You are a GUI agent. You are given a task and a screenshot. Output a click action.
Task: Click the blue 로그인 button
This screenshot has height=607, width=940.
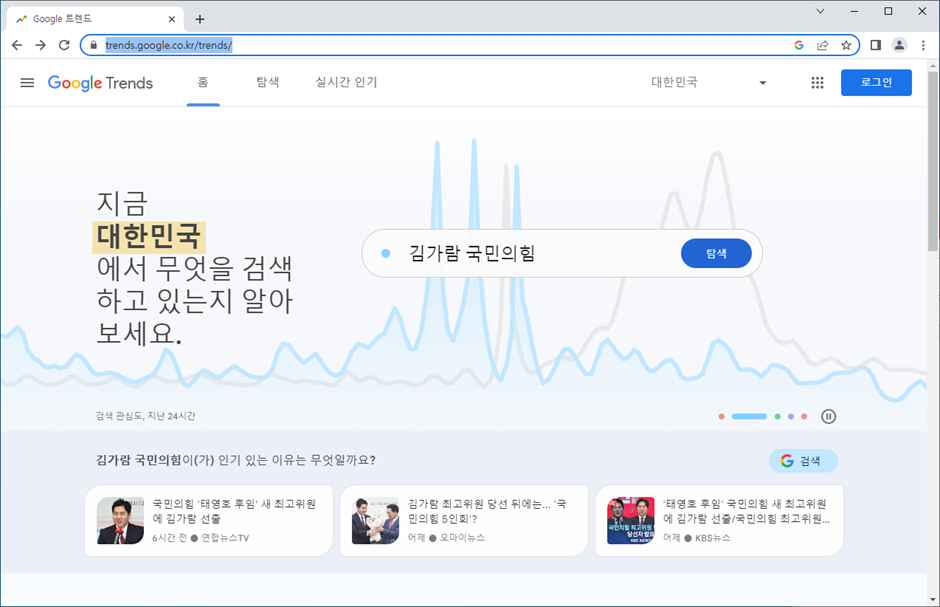(876, 83)
